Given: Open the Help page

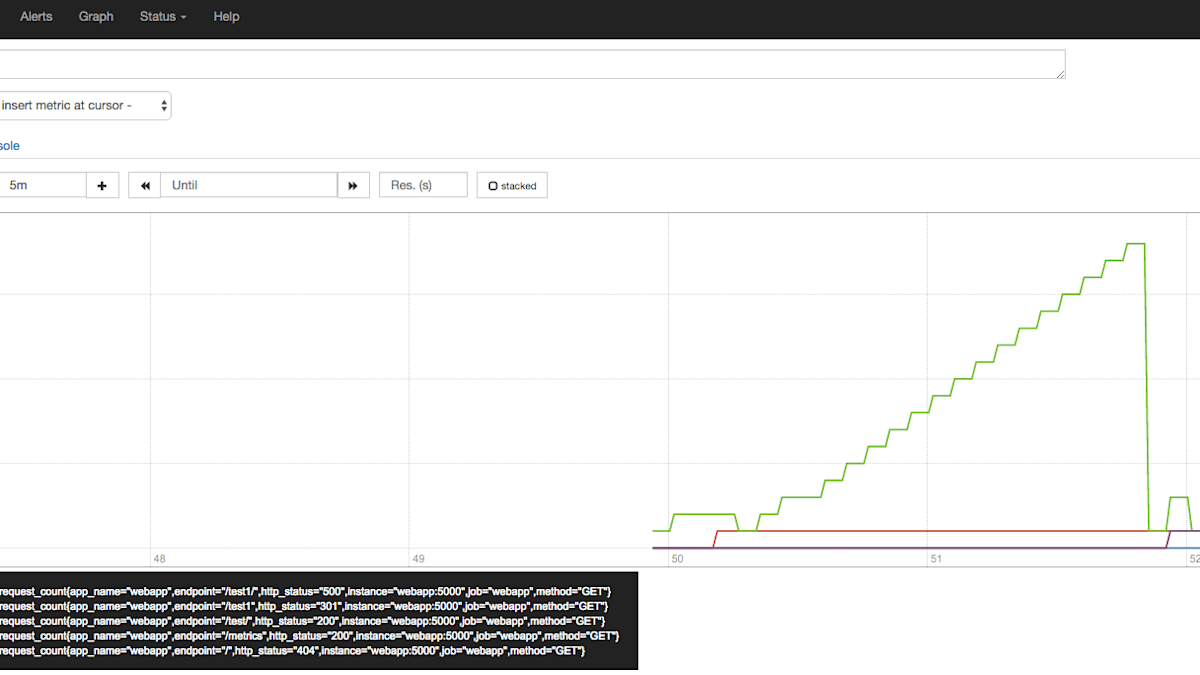Looking at the screenshot, I should (226, 17).
